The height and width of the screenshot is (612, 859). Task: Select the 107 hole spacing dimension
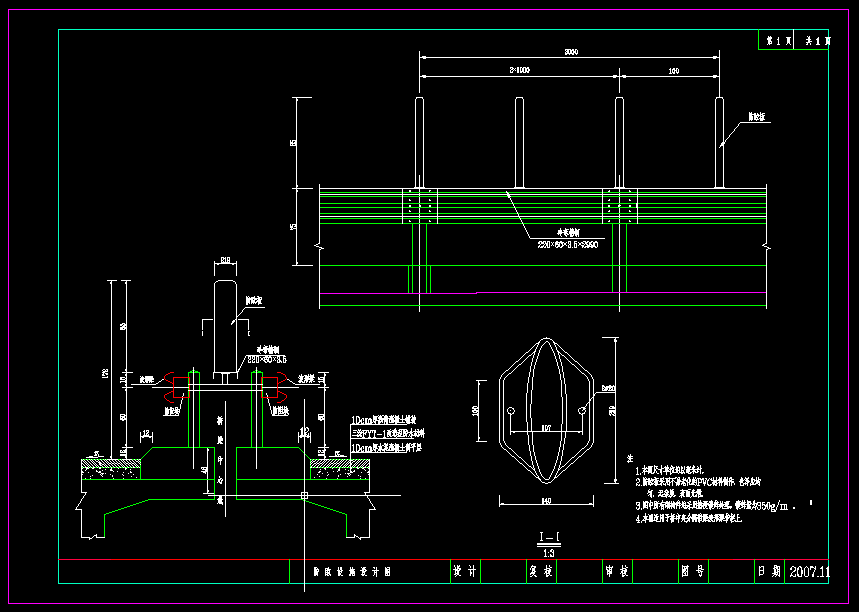click(546, 428)
